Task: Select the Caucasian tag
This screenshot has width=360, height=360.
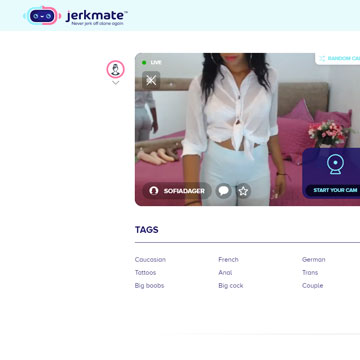Action: coord(150,259)
